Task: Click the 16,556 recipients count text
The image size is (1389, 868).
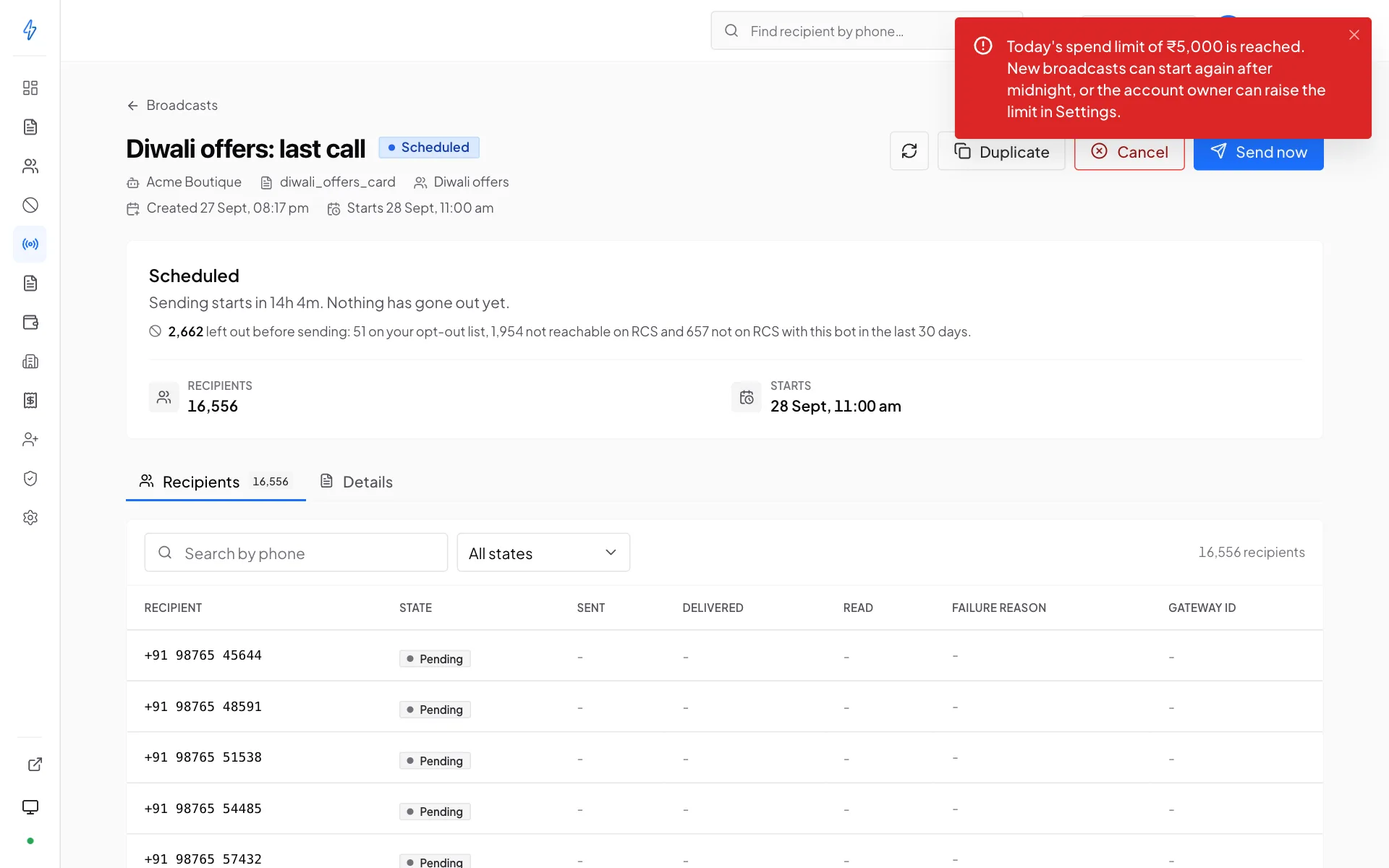Action: click(x=1252, y=553)
